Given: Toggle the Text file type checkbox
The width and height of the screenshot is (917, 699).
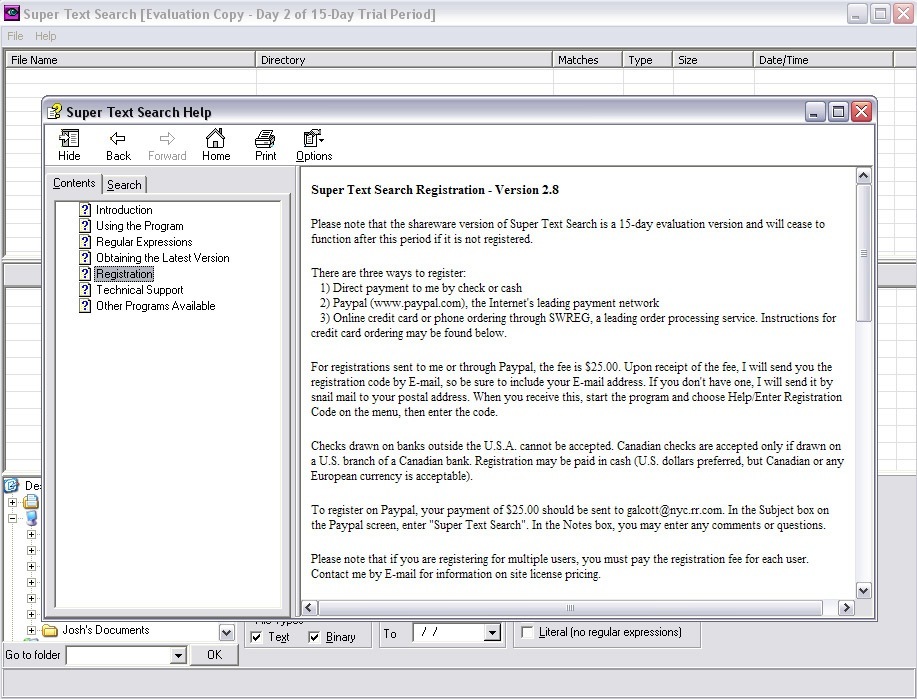Looking at the screenshot, I should (x=256, y=637).
